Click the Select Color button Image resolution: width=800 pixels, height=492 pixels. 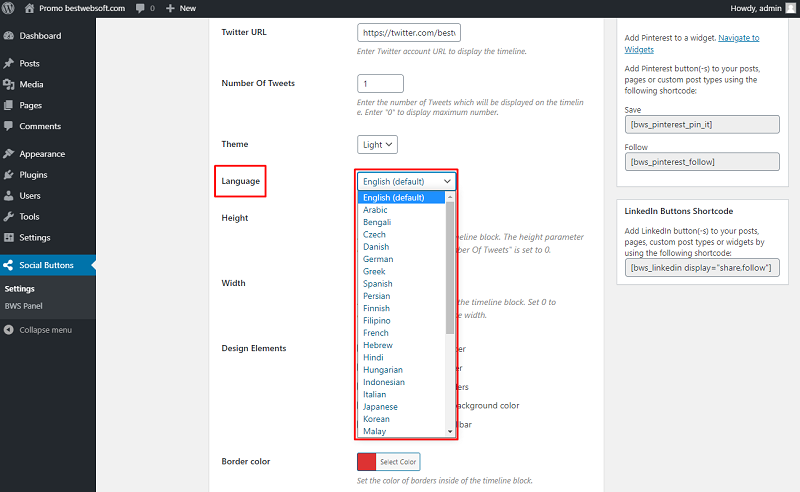(x=398, y=462)
